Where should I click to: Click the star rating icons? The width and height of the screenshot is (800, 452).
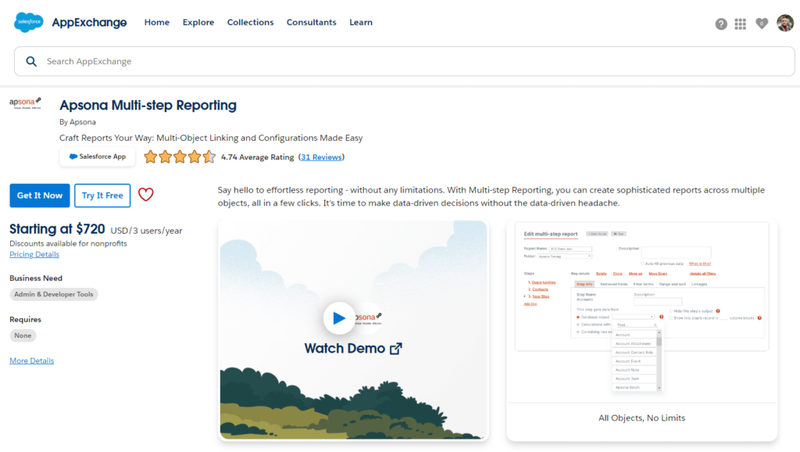tap(180, 157)
